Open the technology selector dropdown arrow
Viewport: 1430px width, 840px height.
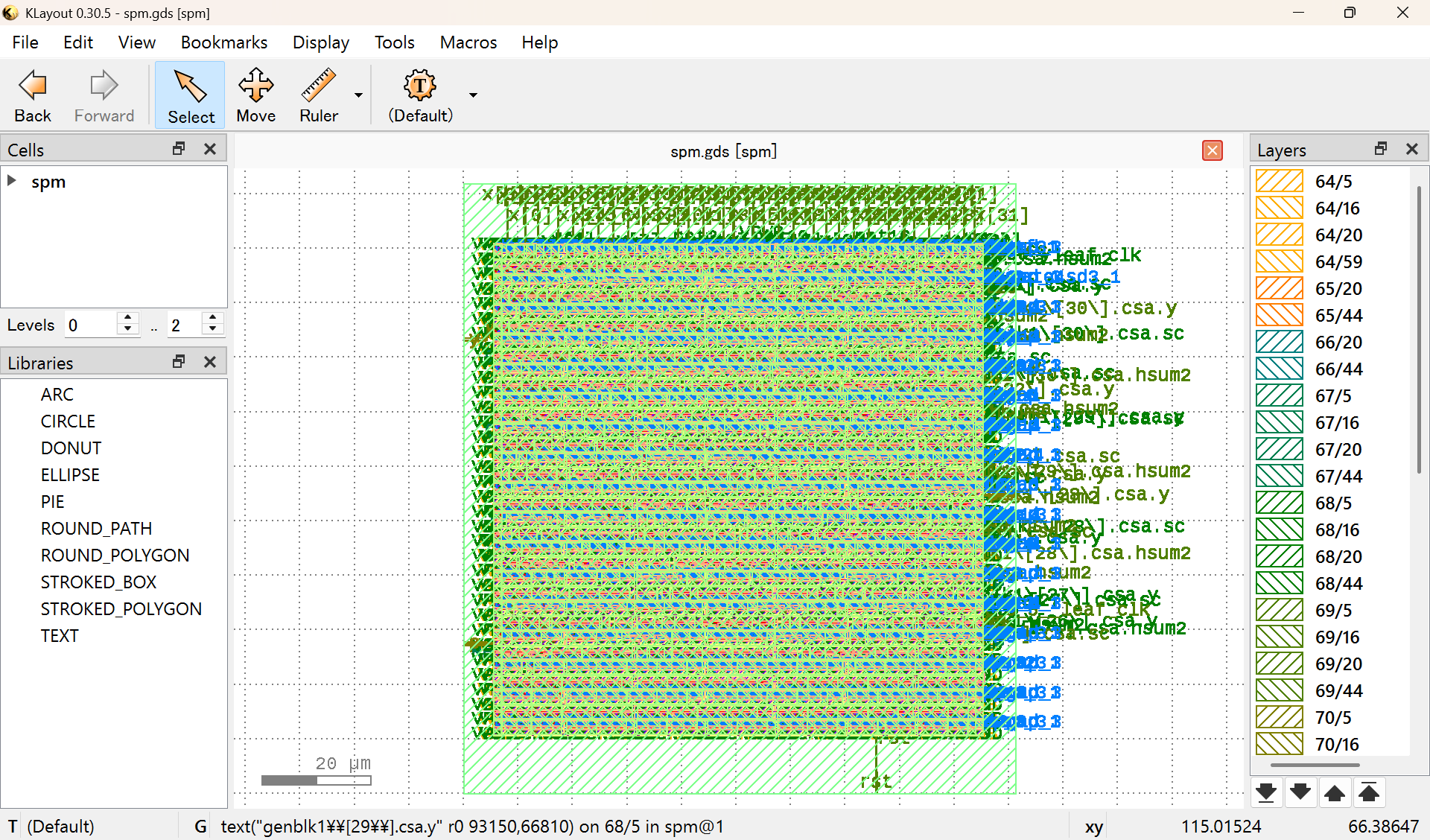point(473,95)
